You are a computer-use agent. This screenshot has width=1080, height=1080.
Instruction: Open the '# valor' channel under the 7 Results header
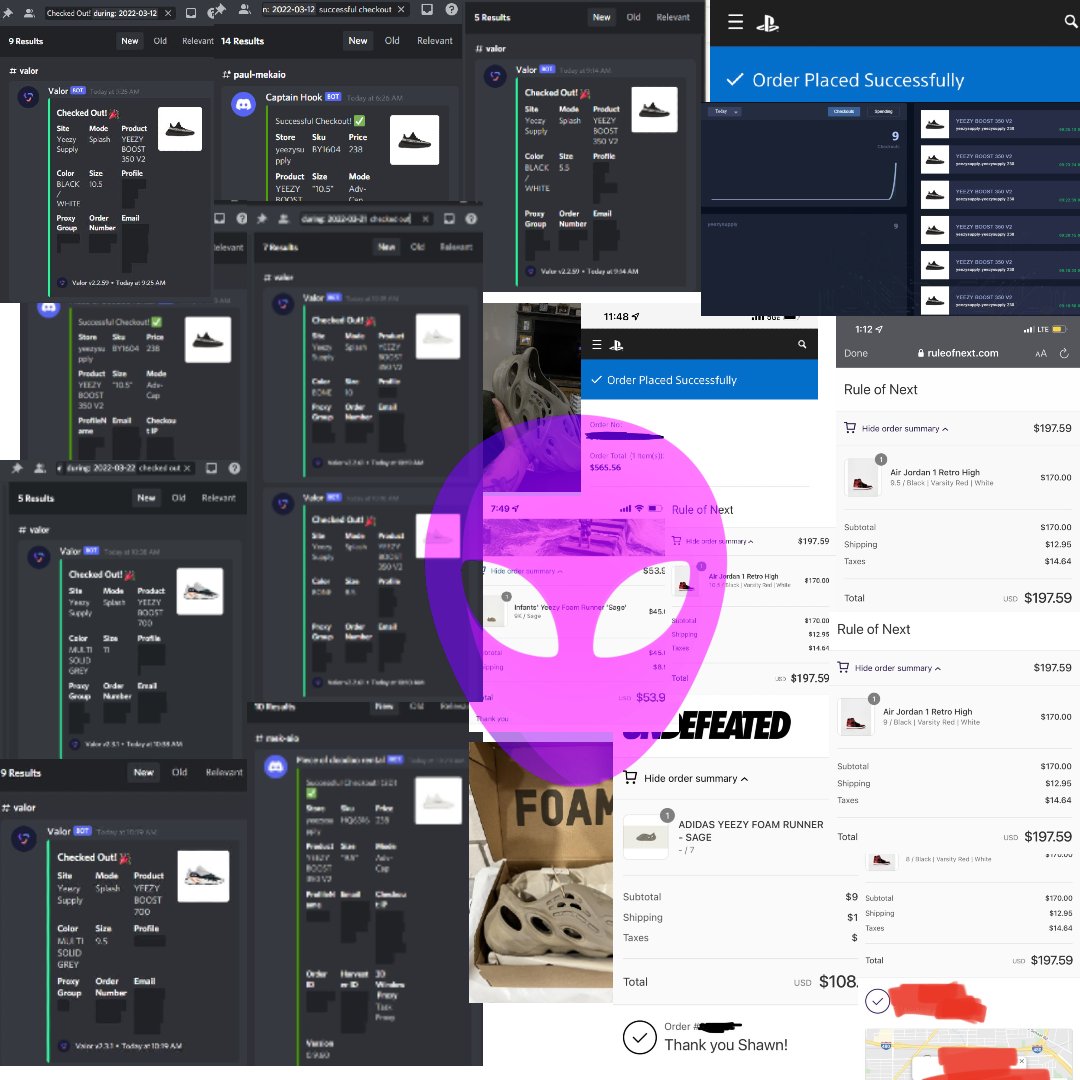click(279, 277)
